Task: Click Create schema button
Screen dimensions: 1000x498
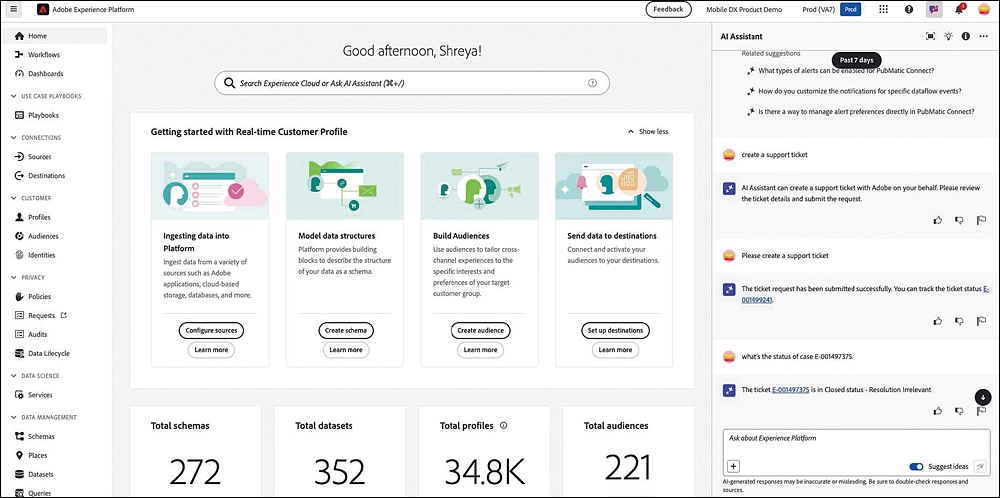Action: coord(346,330)
